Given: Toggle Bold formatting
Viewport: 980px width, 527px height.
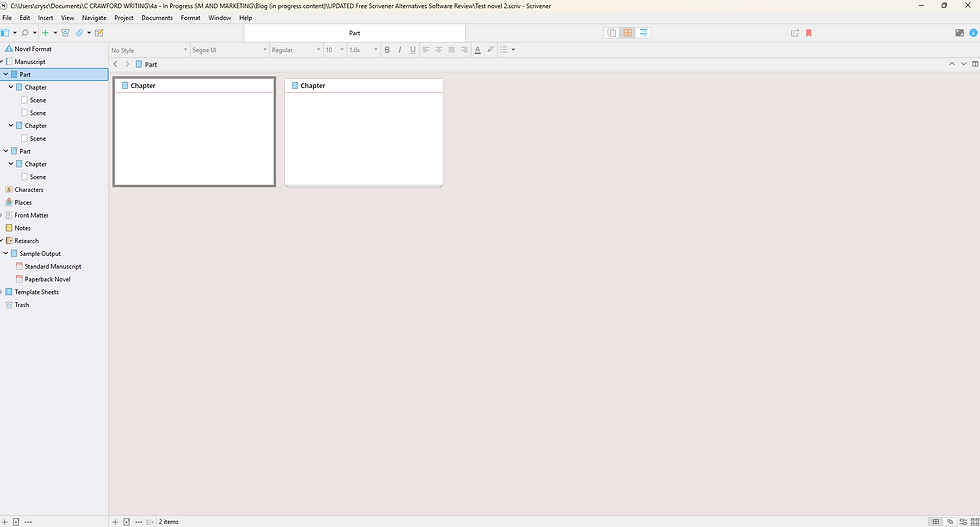Looking at the screenshot, I should coord(387,49).
